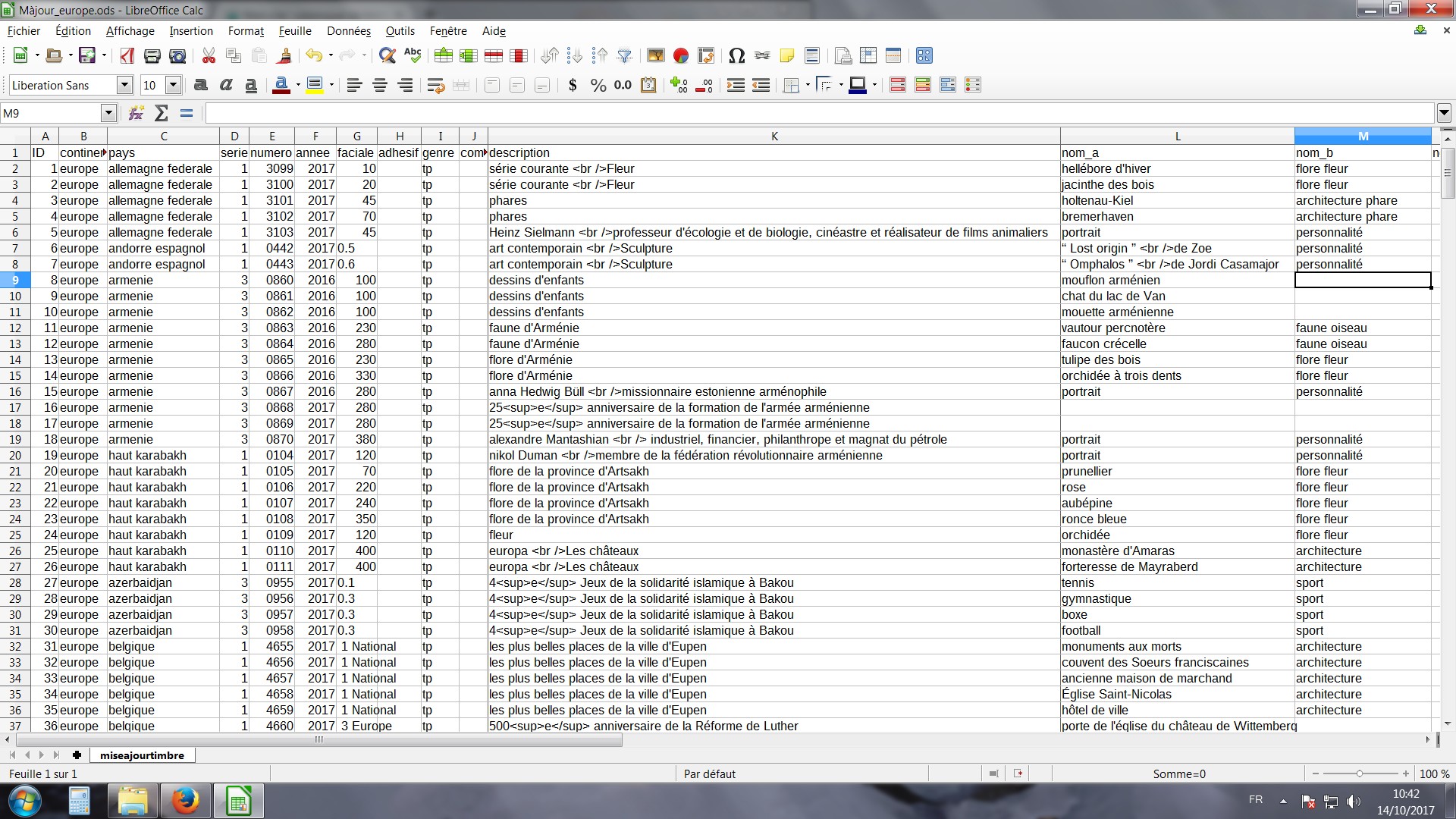The width and height of the screenshot is (1456, 819).
Task: Click the Pivot Table icon
Action: (706, 55)
